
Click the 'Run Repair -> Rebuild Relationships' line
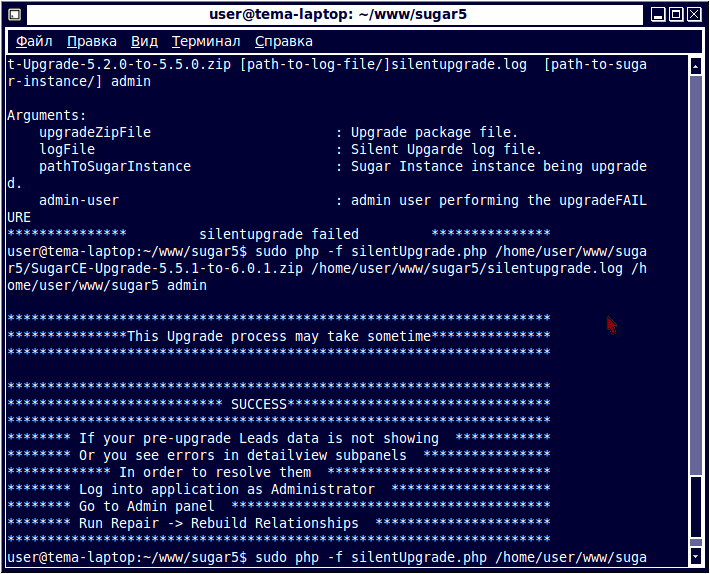[x=218, y=523]
